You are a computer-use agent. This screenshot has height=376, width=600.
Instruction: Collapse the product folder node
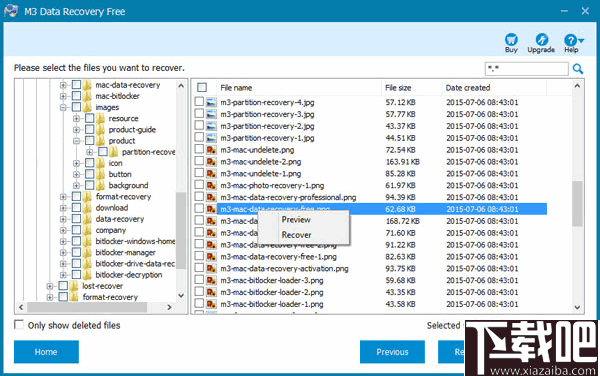click(x=76, y=141)
